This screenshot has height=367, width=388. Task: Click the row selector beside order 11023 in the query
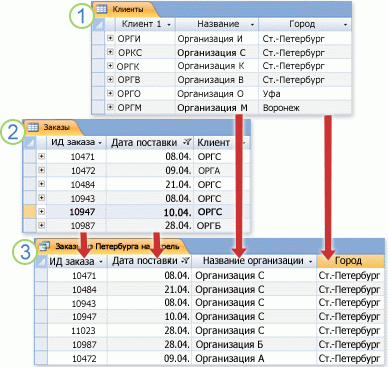pyautogui.click(x=41, y=330)
